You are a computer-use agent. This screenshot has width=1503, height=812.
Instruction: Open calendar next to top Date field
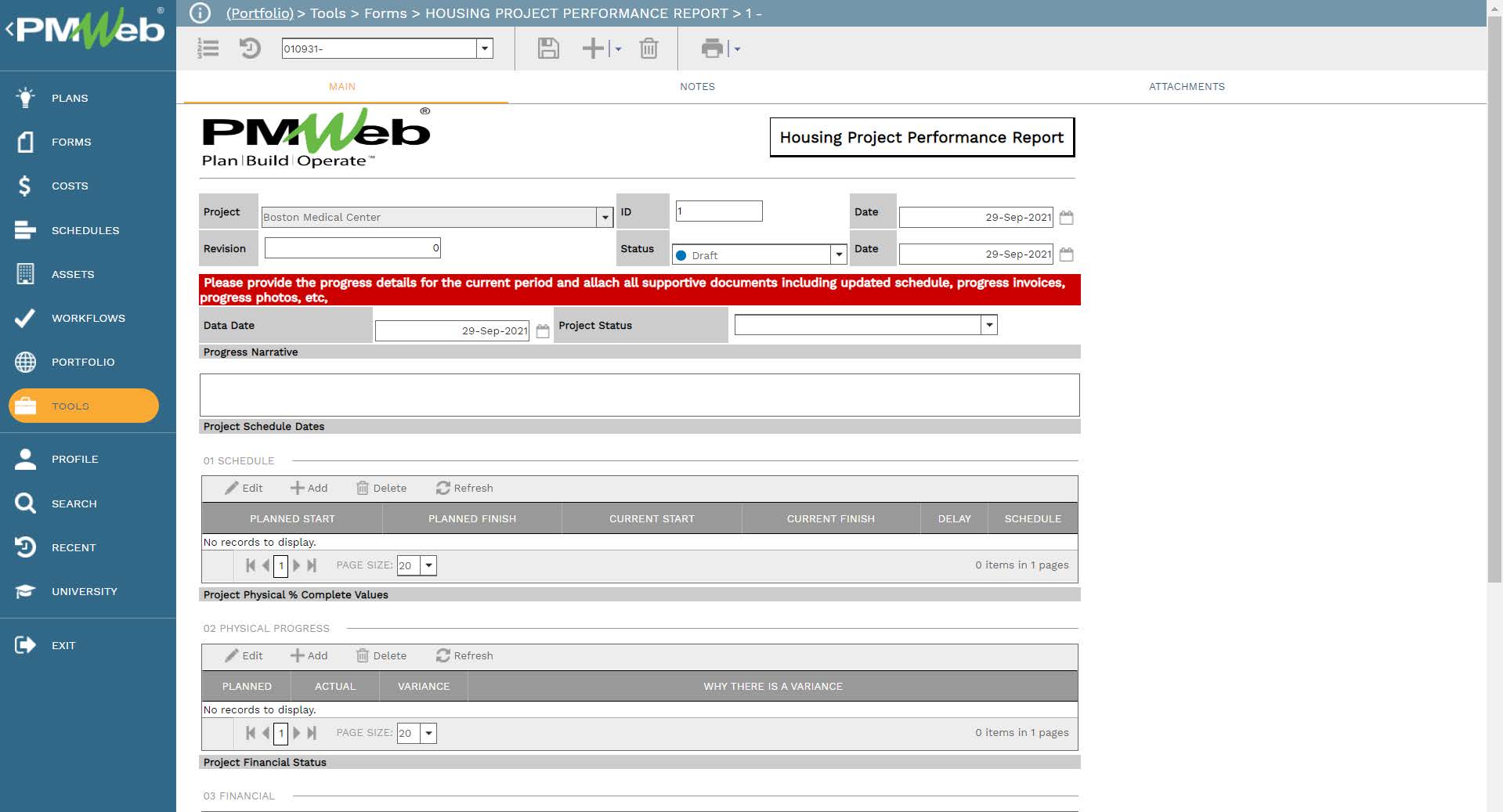coord(1066,218)
